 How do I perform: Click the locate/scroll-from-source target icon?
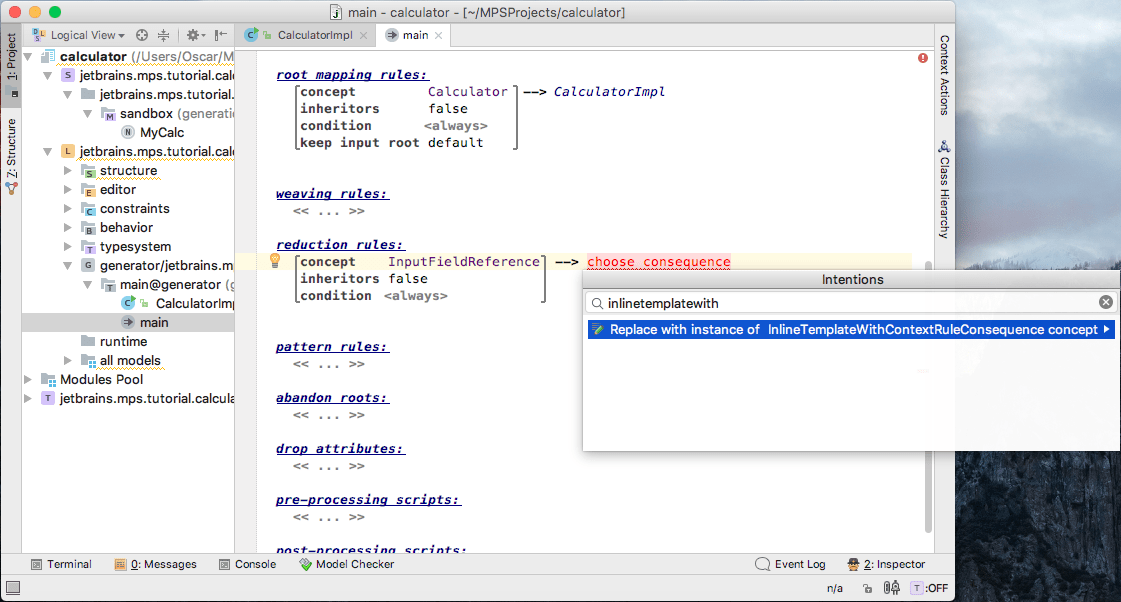pyautogui.click(x=142, y=35)
